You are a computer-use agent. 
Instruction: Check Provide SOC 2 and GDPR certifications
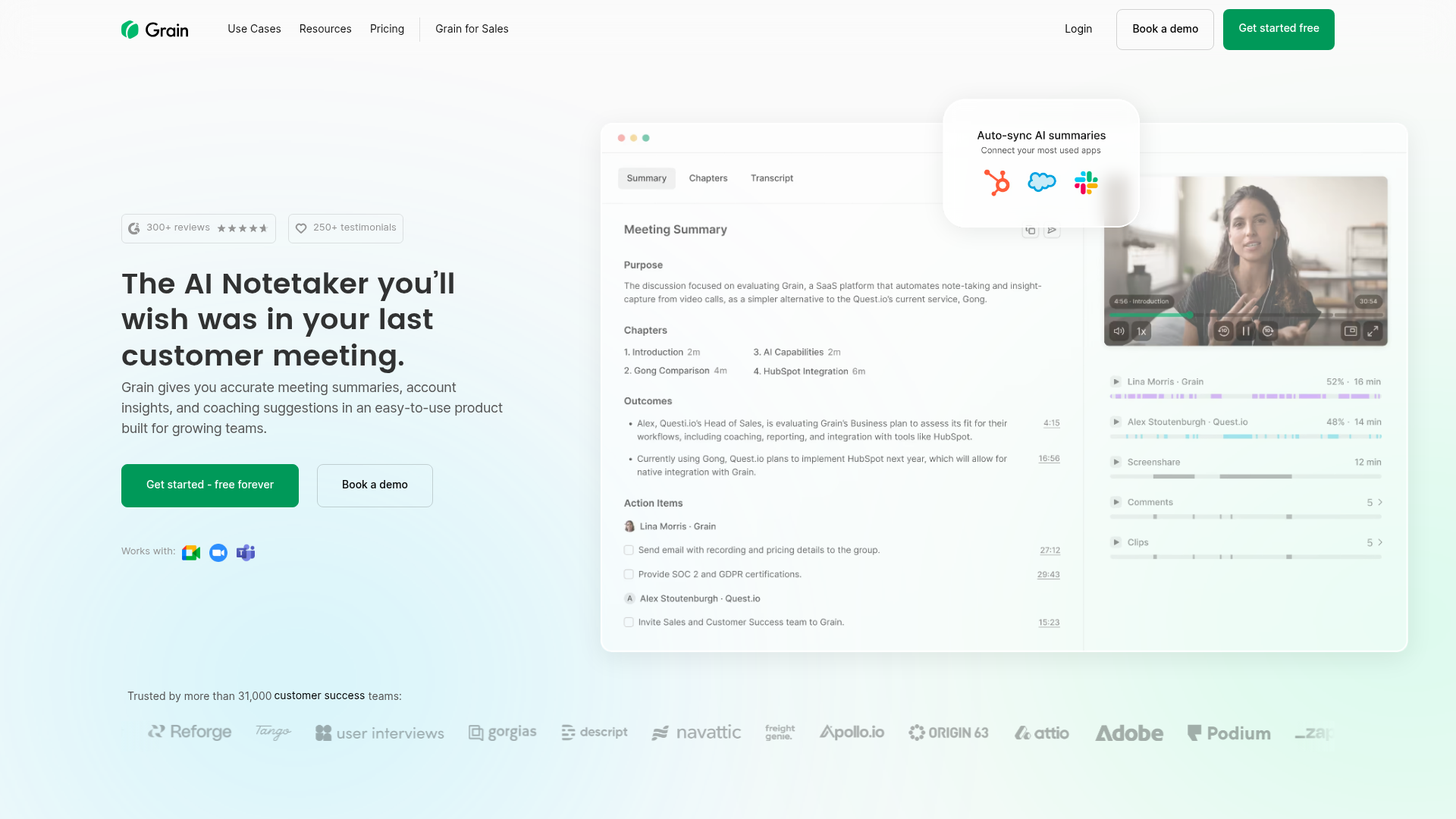[629, 575]
